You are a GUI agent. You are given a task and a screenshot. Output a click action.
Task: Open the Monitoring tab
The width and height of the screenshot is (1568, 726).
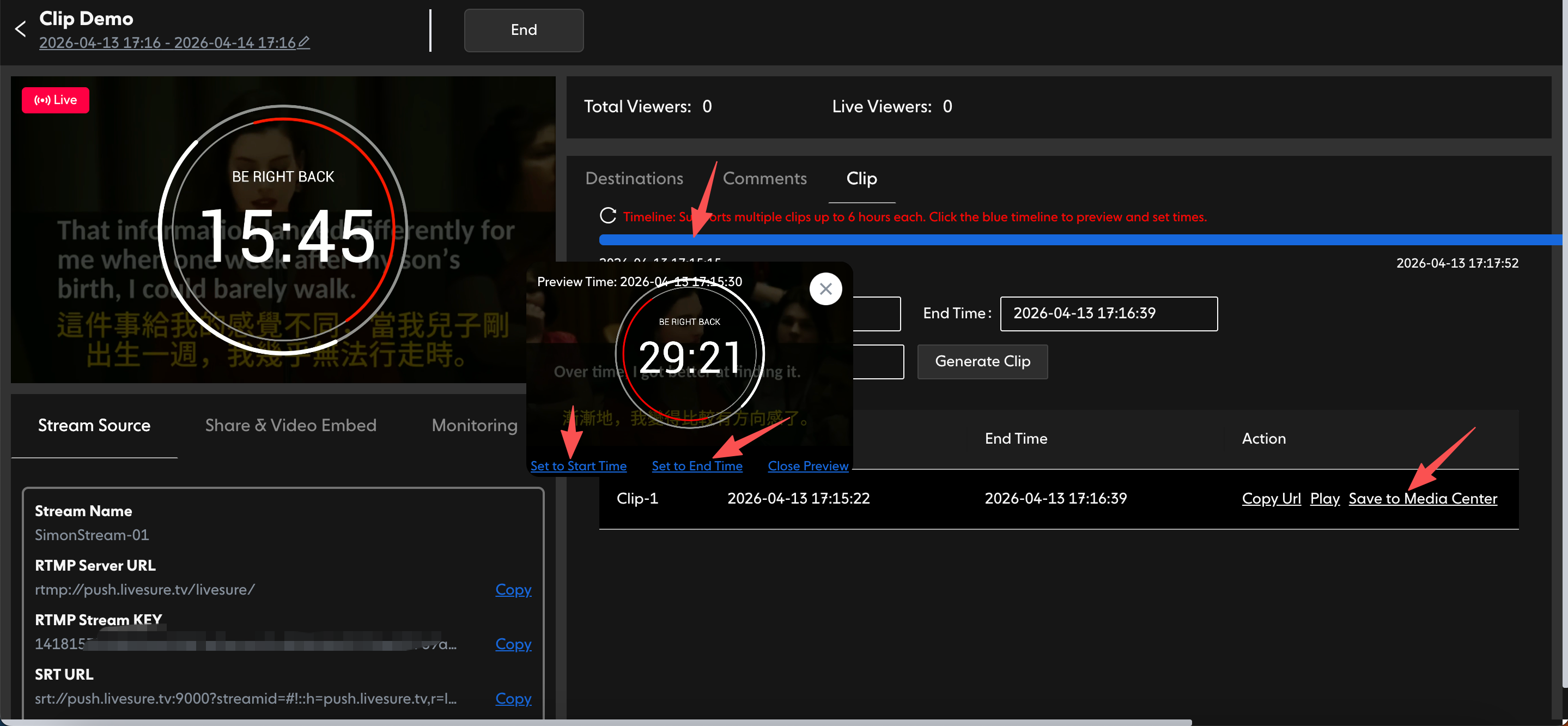pyautogui.click(x=474, y=425)
